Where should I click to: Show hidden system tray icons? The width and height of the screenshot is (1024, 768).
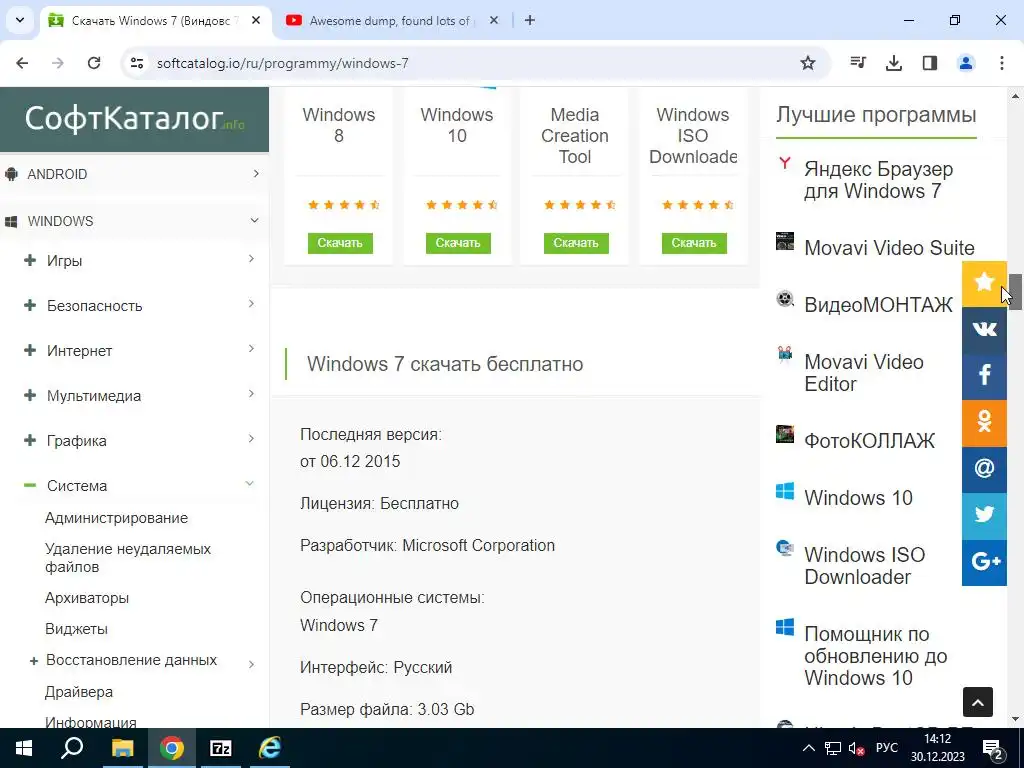pyautogui.click(x=808, y=748)
